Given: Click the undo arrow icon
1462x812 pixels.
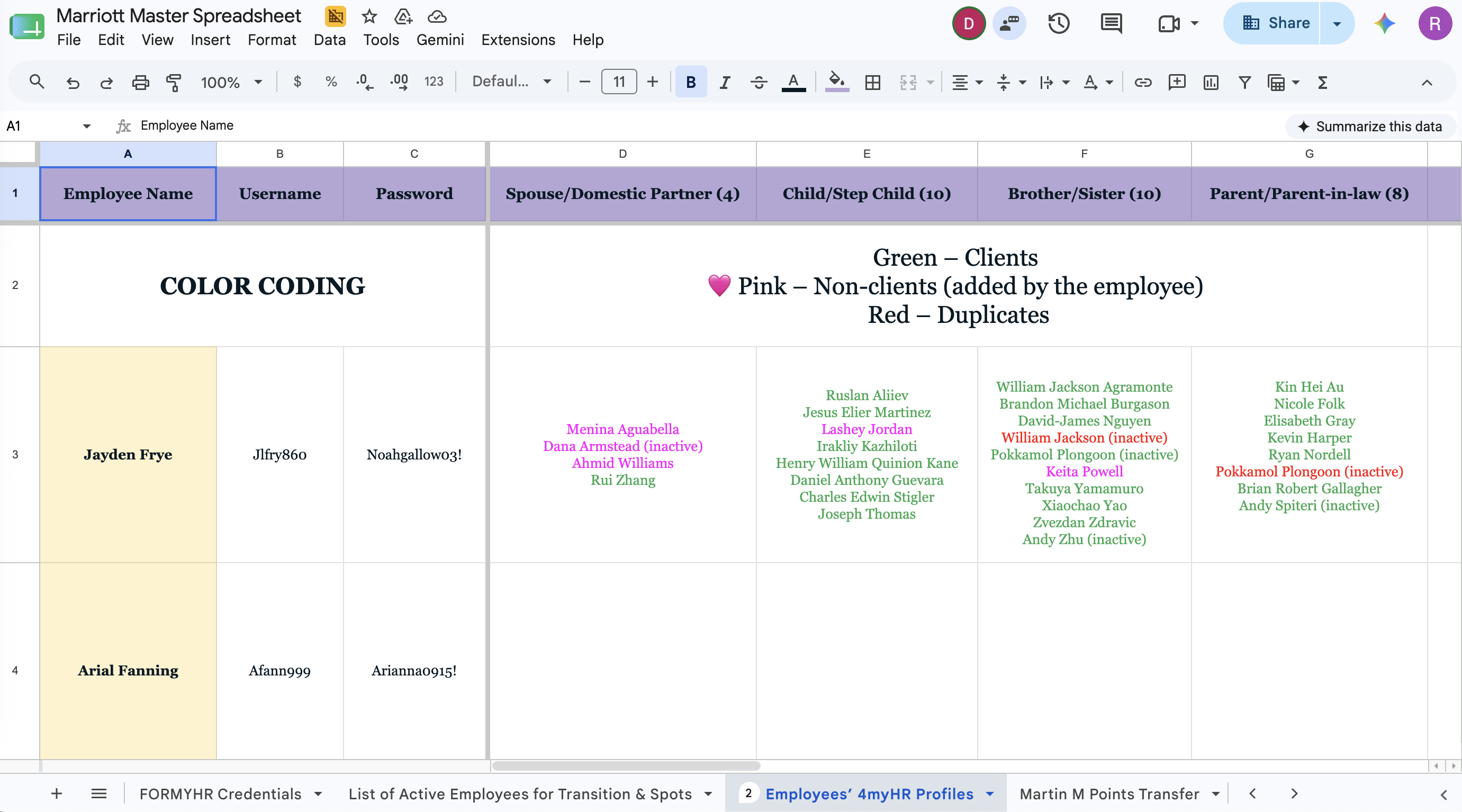Looking at the screenshot, I should click(x=73, y=82).
